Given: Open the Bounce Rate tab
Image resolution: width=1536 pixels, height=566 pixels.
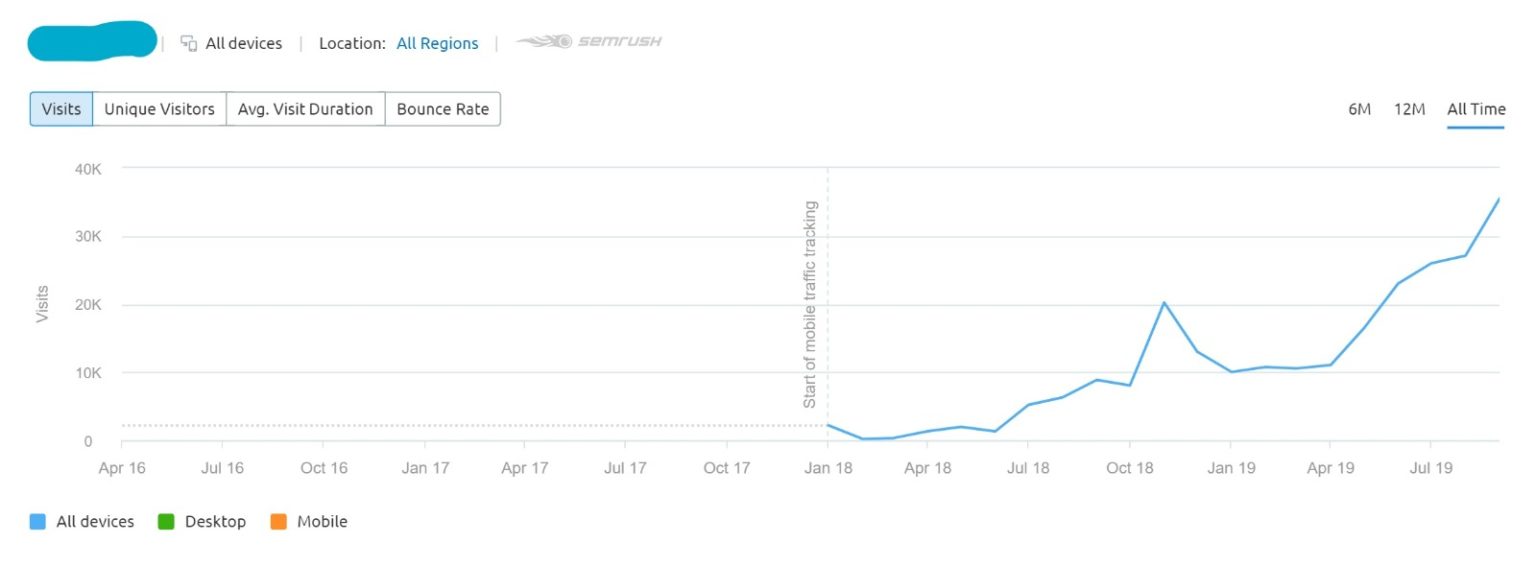Looking at the screenshot, I should click(442, 109).
